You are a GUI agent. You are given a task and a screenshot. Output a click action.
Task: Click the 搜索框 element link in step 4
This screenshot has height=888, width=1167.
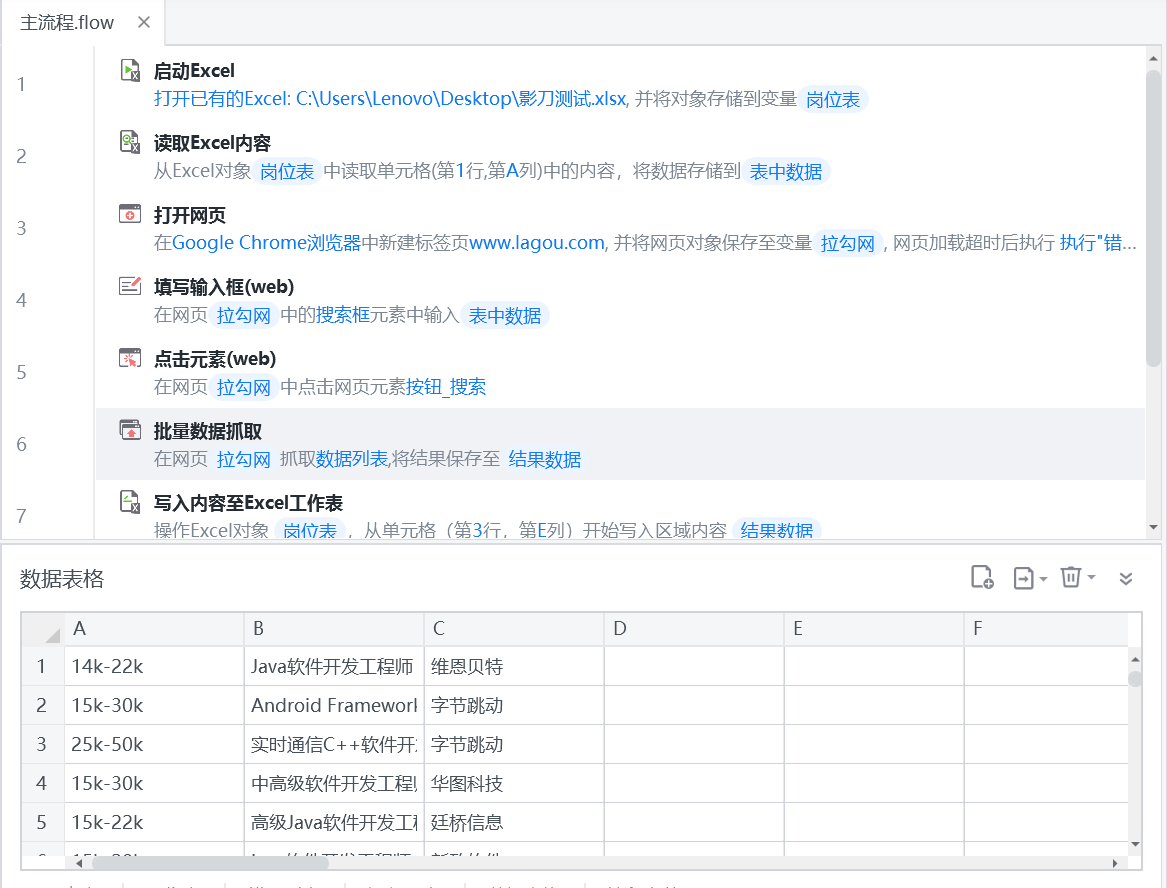[x=343, y=315]
